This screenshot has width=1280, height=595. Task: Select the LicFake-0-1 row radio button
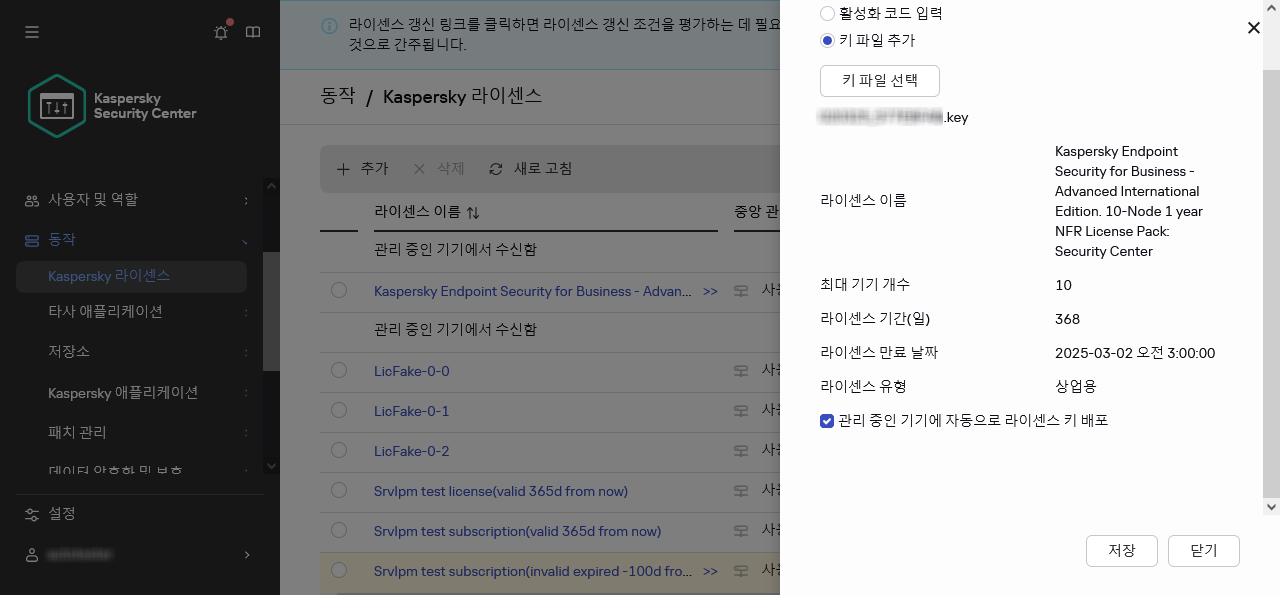click(340, 411)
